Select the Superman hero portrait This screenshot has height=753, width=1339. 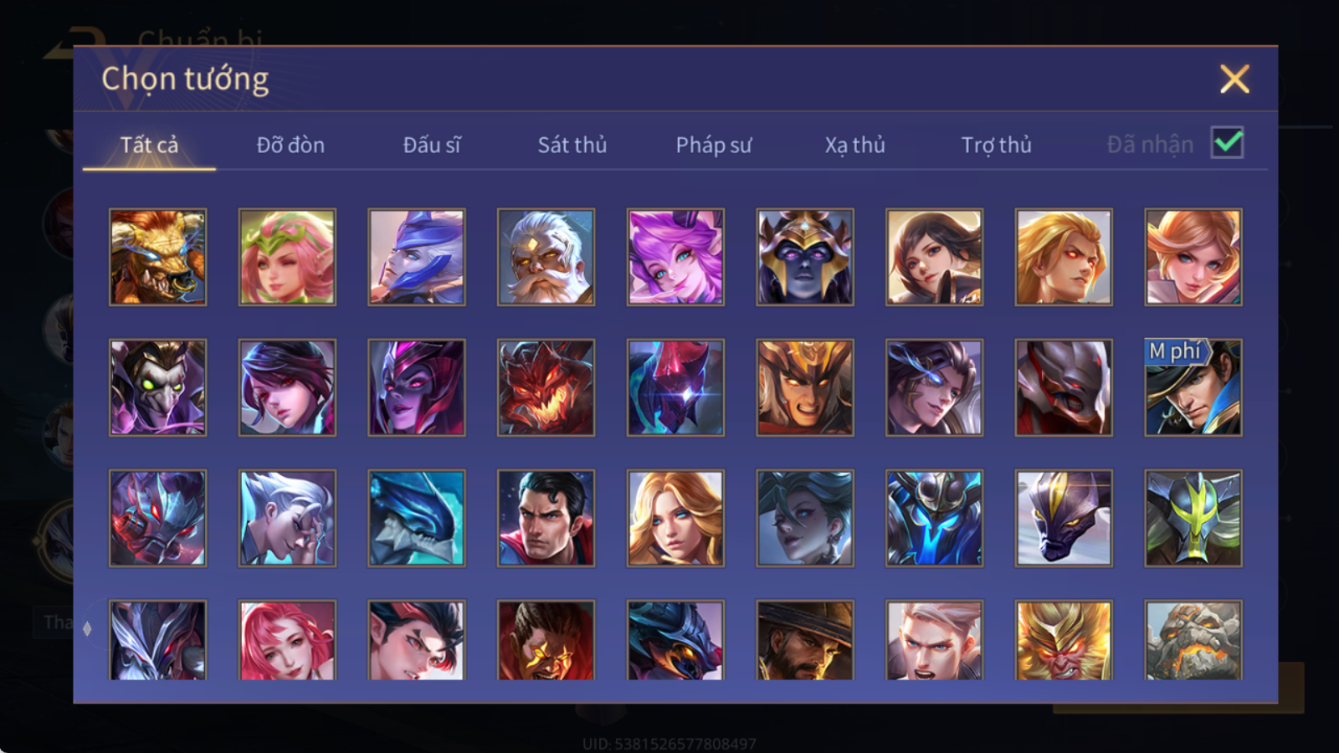(546, 519)
